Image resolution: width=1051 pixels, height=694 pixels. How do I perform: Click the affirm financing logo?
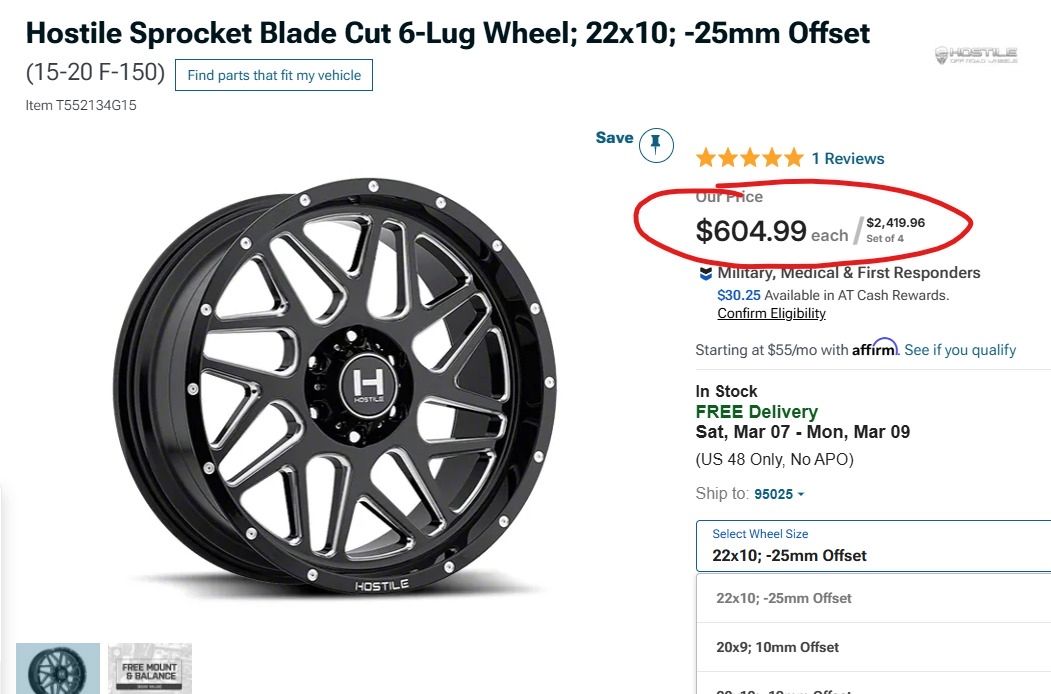point(875,347)
